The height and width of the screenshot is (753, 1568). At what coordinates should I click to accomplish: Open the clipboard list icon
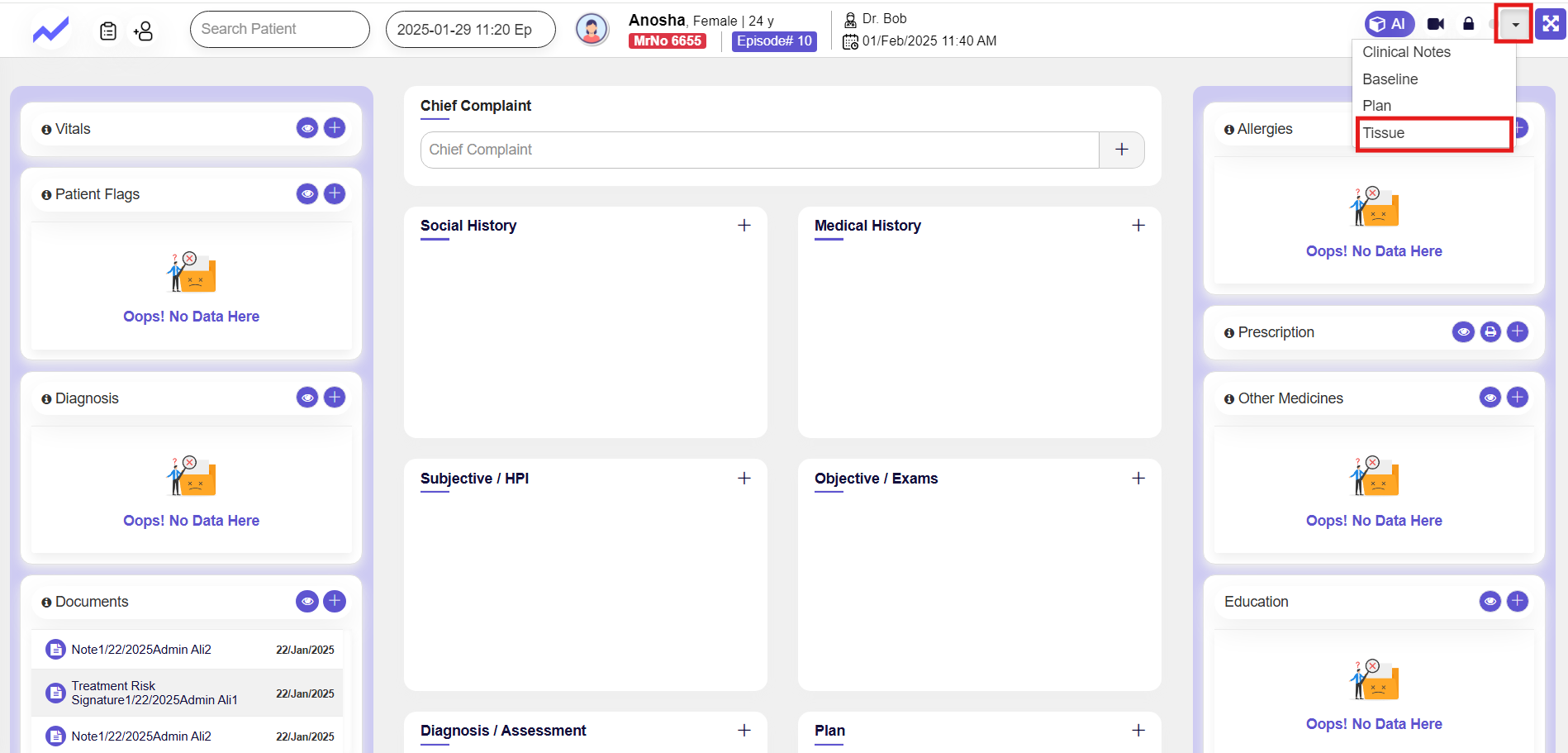108,31
